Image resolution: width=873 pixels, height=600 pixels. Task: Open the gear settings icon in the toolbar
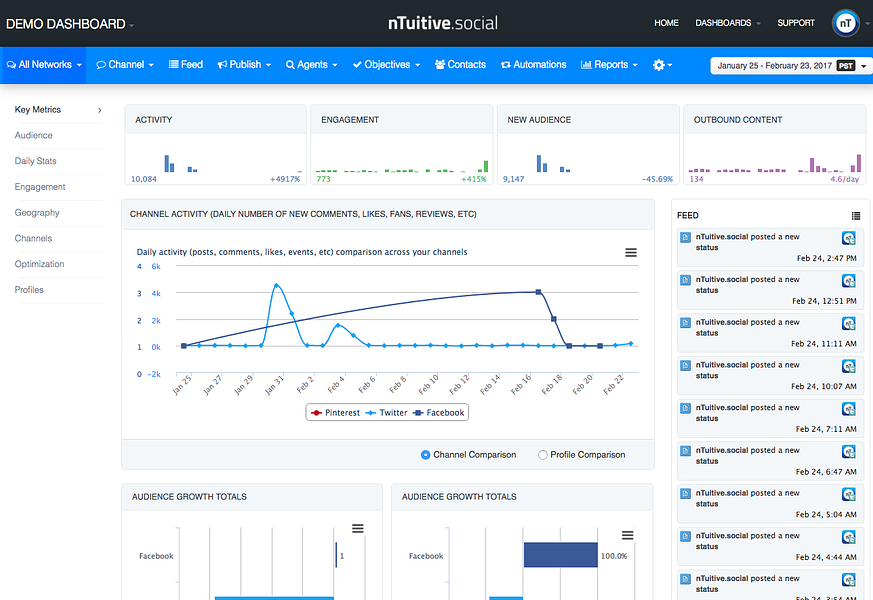(660, 63)
